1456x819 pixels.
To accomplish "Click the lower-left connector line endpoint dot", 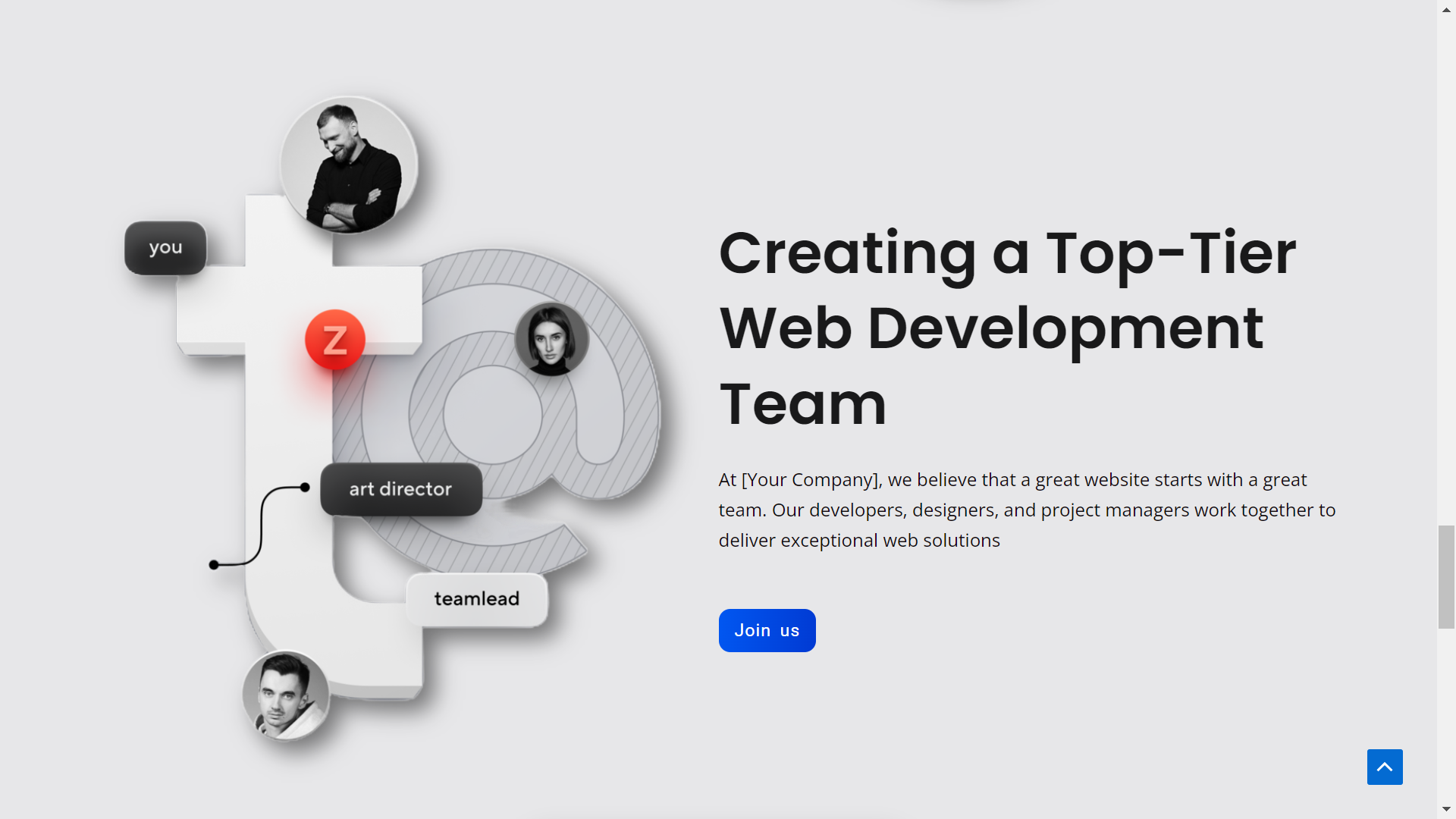I will [x=214, y=565].
